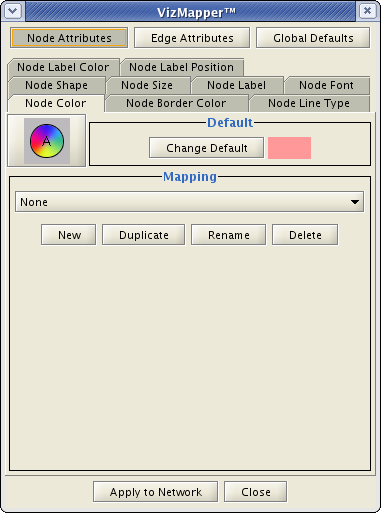Switch to the Node Size tab
Screen dimensions: 381x513
(147, 85)
